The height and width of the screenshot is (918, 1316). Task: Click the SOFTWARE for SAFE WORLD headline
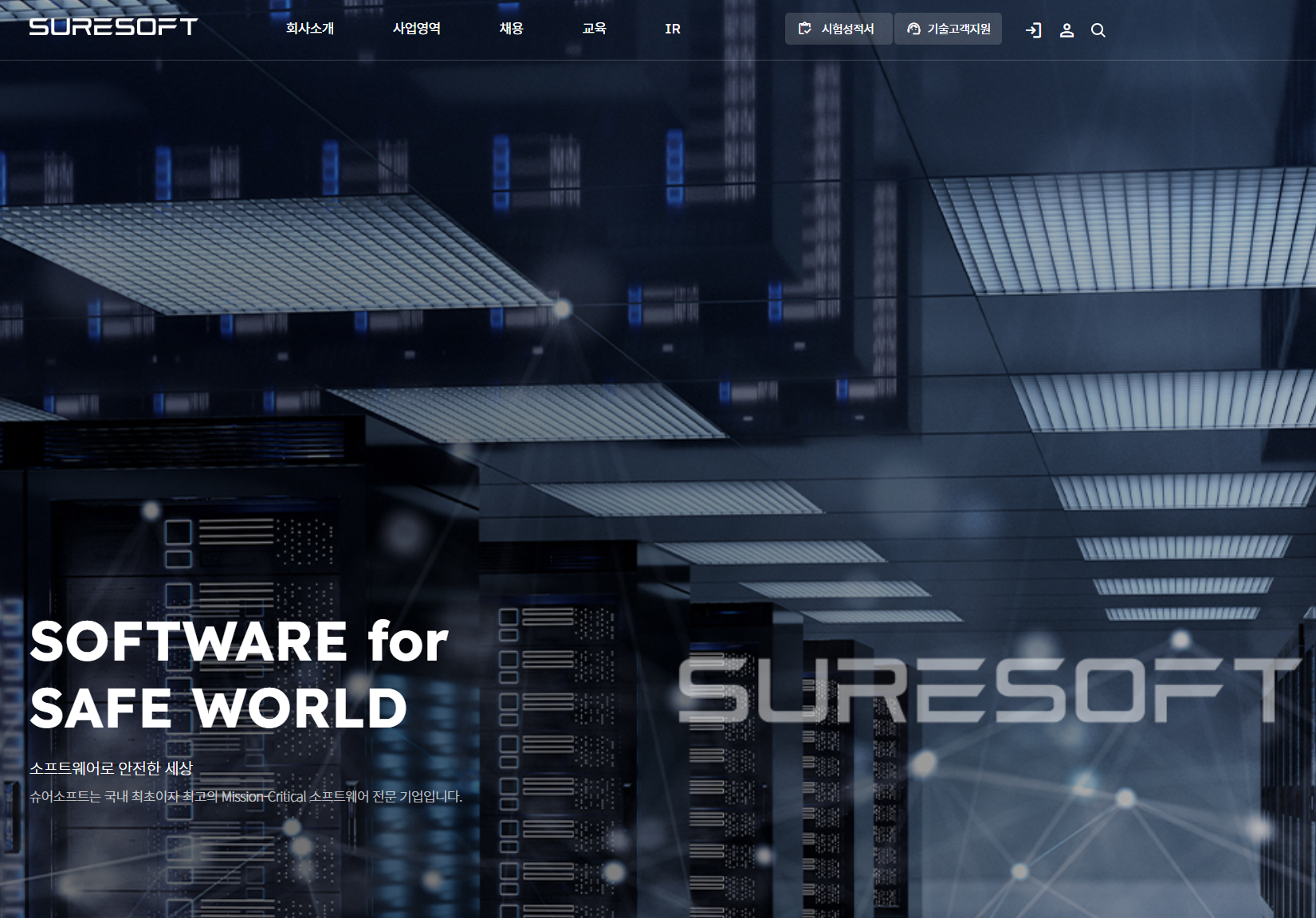click(239, 674)
